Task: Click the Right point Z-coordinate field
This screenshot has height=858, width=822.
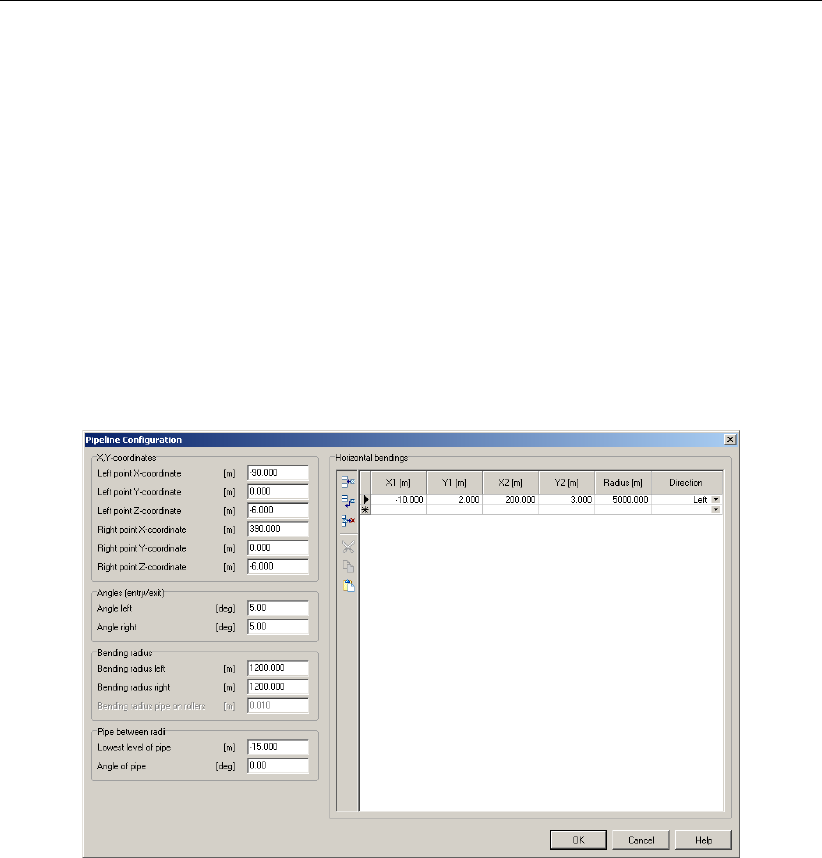Action: 278,566
